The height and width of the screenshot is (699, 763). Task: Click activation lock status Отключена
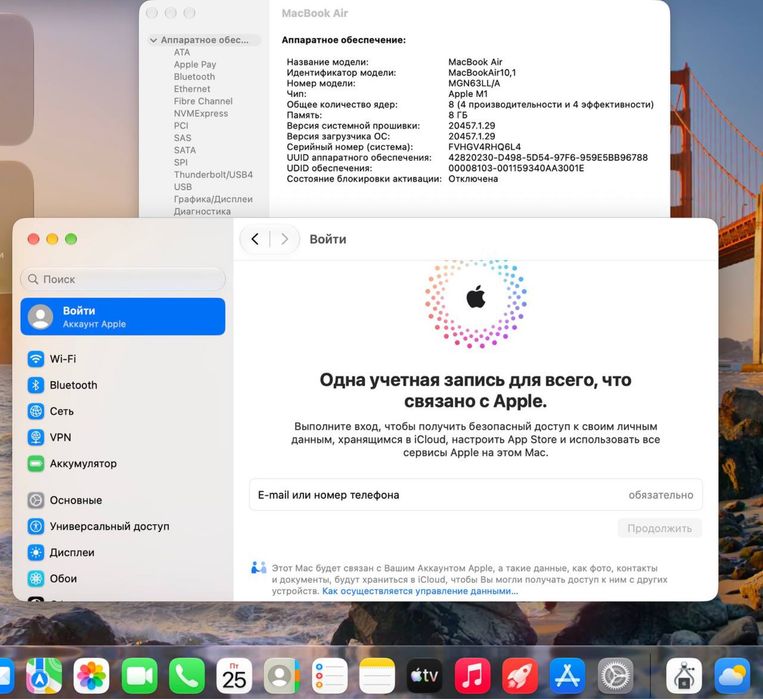[x=473, y=179]
